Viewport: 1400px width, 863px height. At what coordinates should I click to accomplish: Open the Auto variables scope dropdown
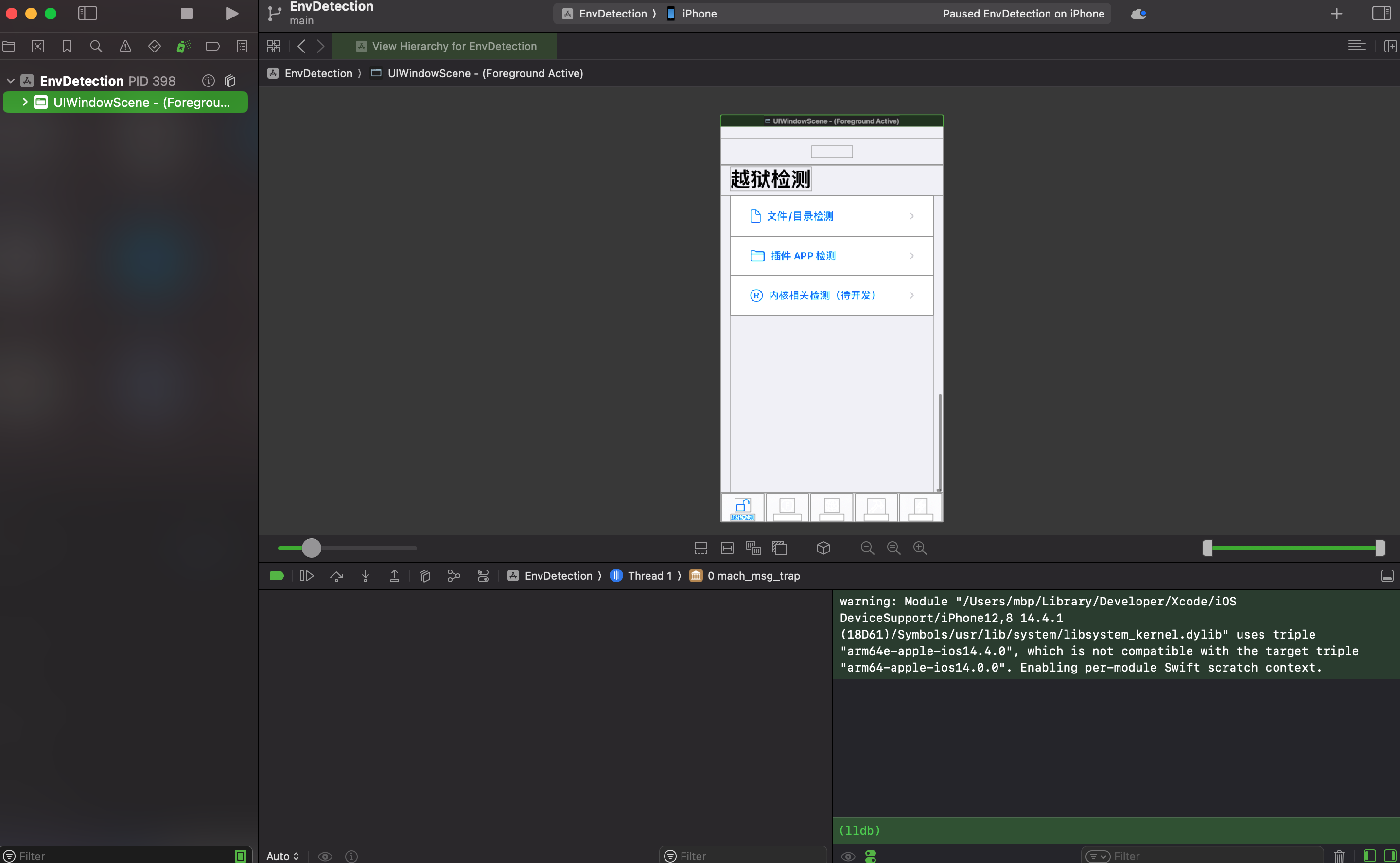tap(282, 856)
